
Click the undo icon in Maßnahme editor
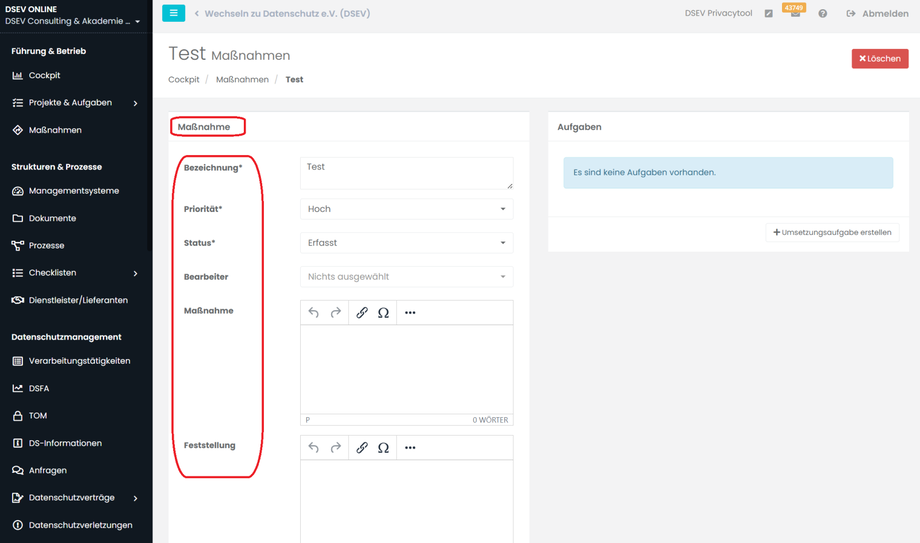click(x=314, y=313)
